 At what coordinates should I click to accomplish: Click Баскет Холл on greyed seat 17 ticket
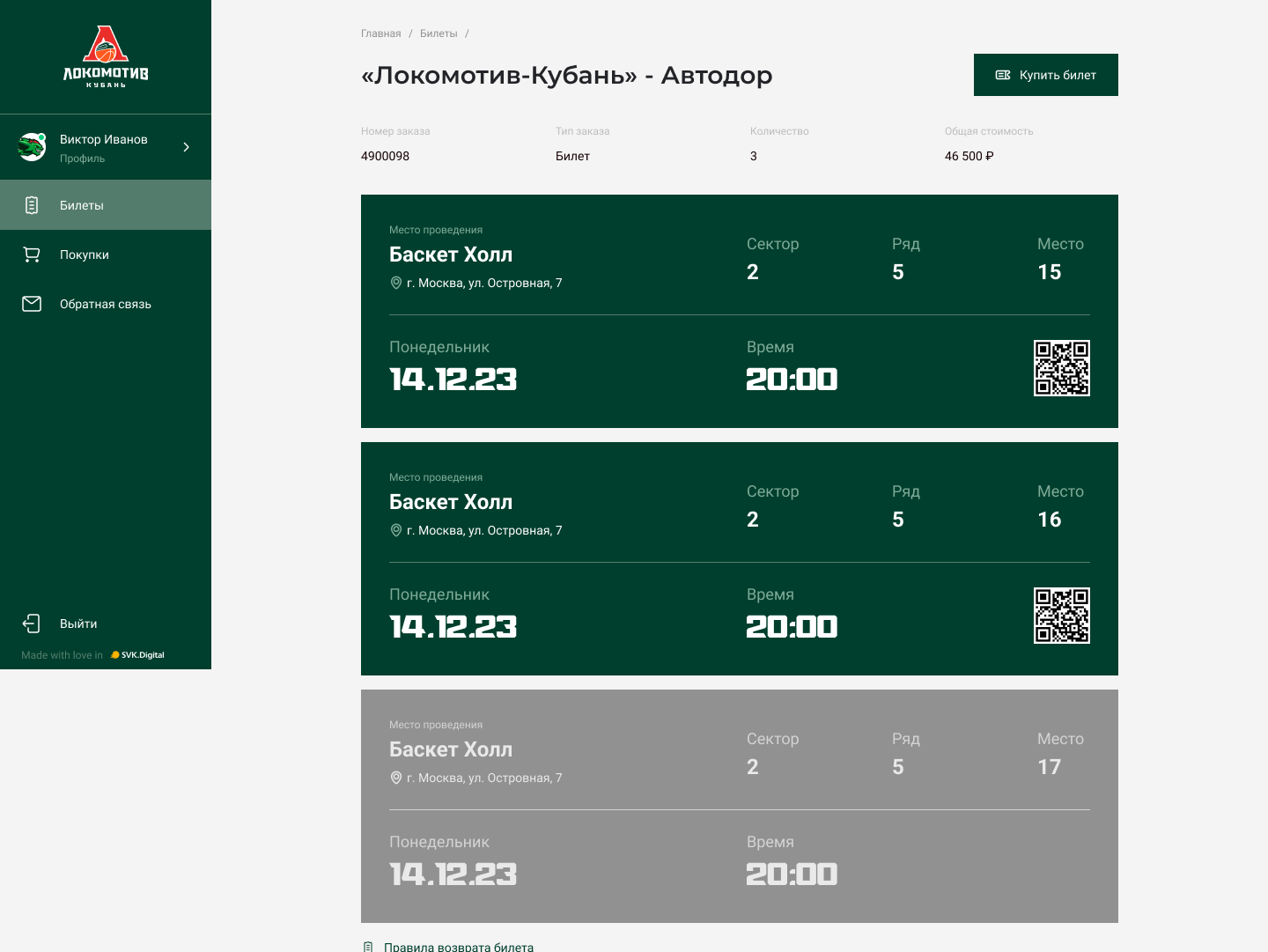[451, 749]
